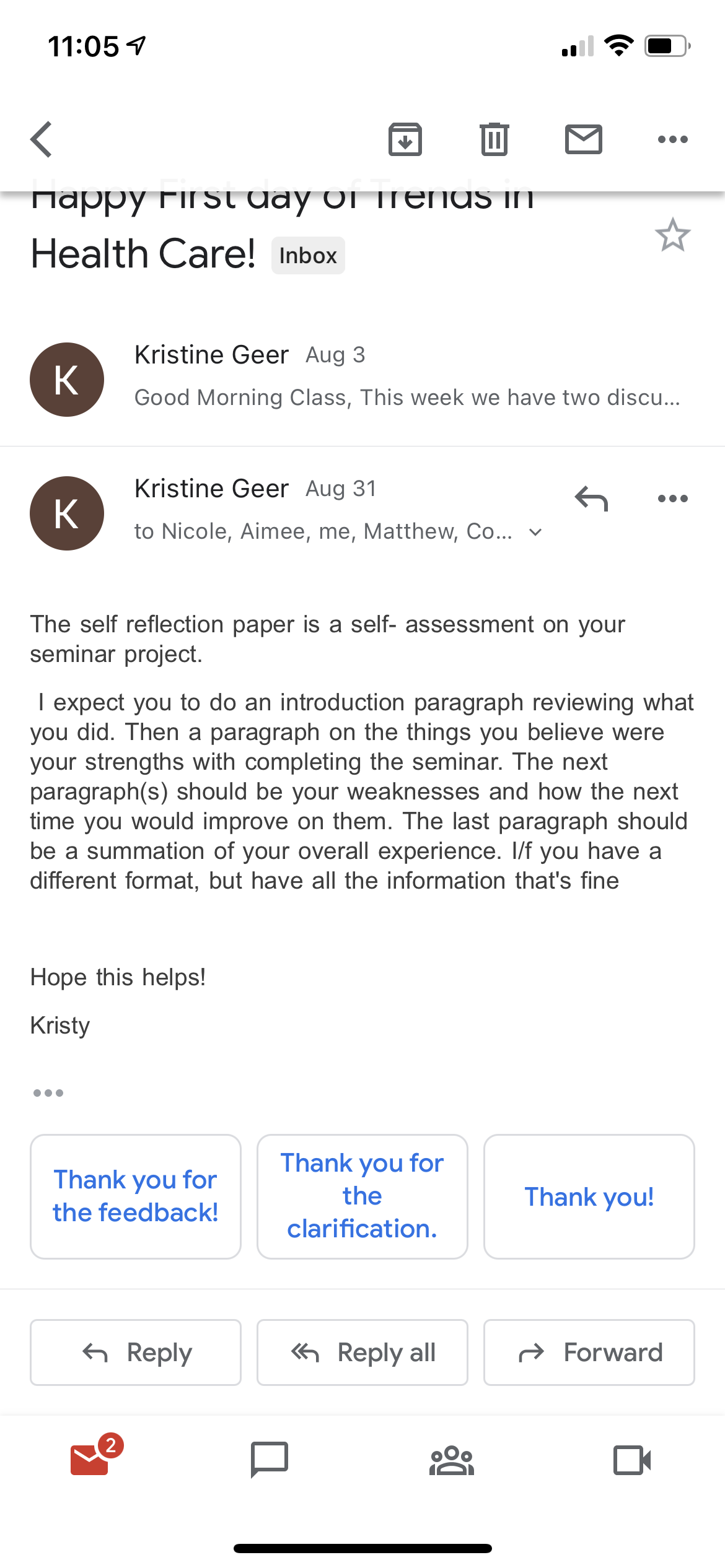Open more options for Aug 31 message

click(673, 499)
